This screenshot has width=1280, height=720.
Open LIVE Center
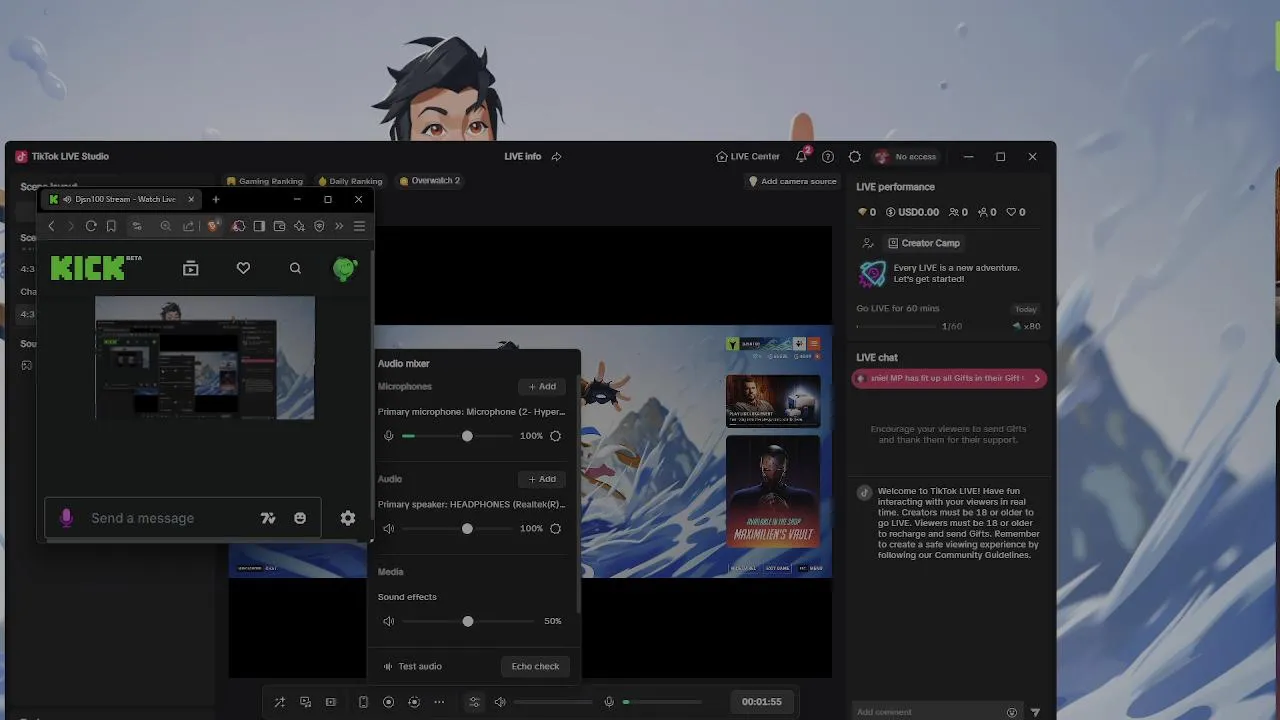[748, 157]
